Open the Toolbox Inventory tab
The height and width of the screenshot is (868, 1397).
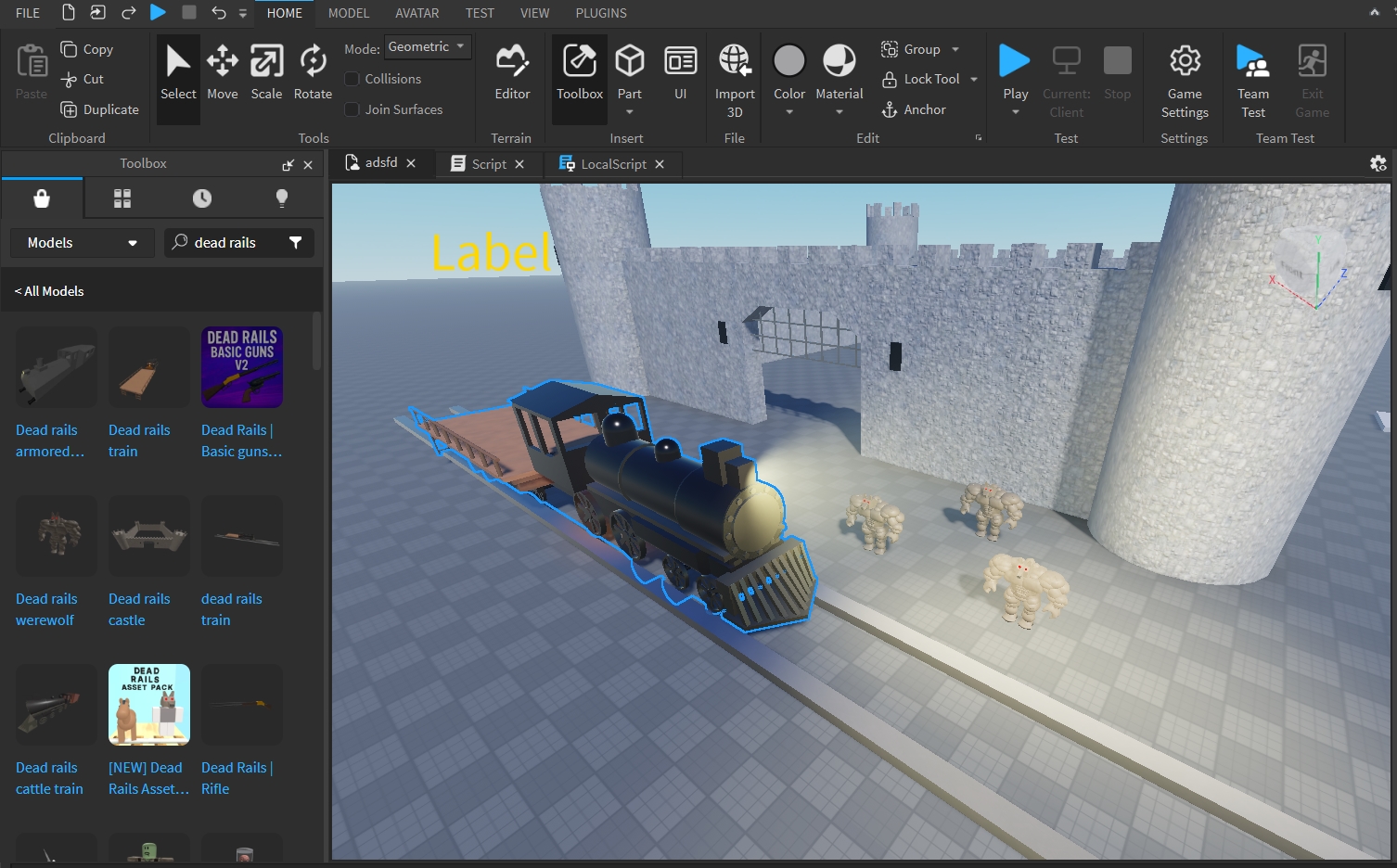tap(122, 198)
